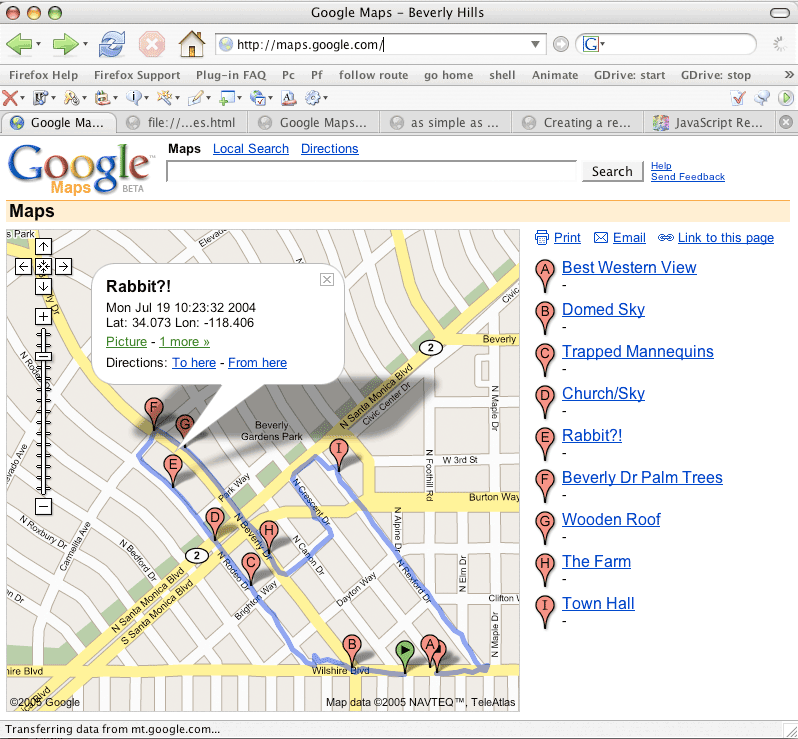This screenshot has height=739, width=798.
Task: Open 'Trapped Mannequins' result
Action: click(x=638, y=352)
